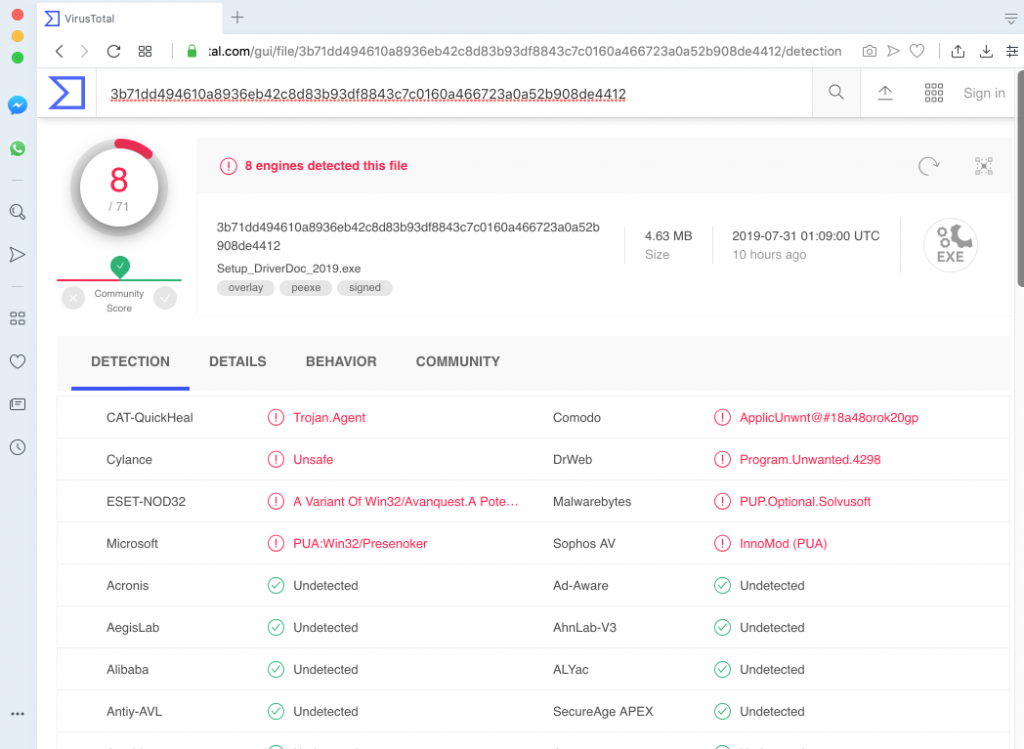Screen dimensions: 1024x749
Task: Click the file upload icon in the top bar
Action: pyautogui.click(x=884, y=92)
